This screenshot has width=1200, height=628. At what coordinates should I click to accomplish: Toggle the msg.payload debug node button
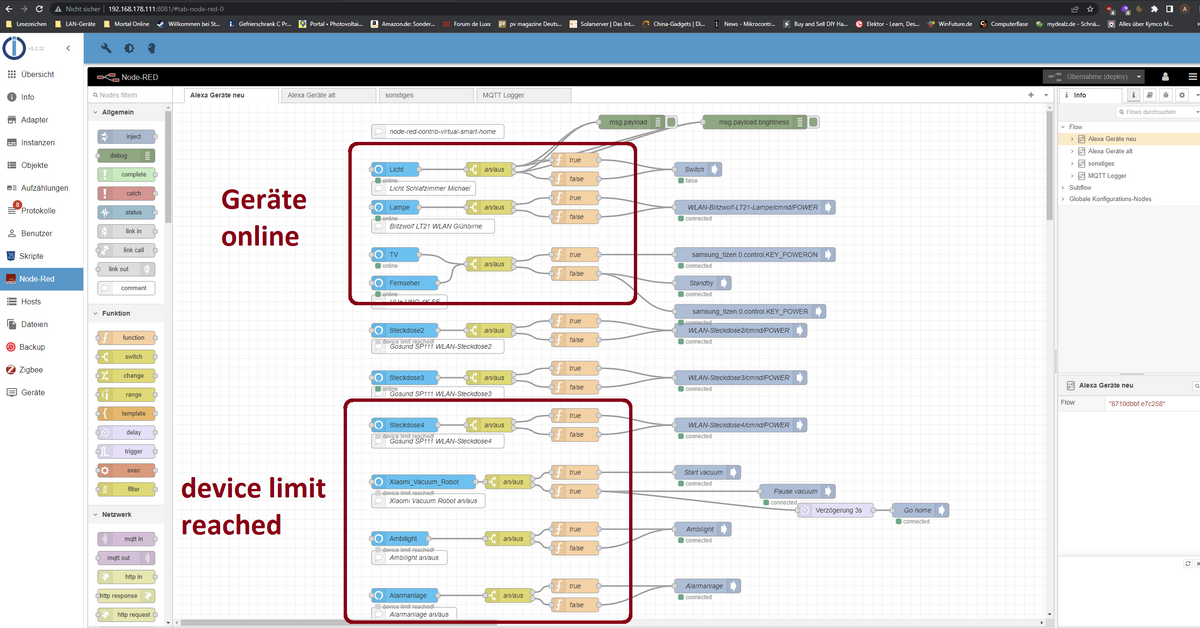(x=672, y=122)
